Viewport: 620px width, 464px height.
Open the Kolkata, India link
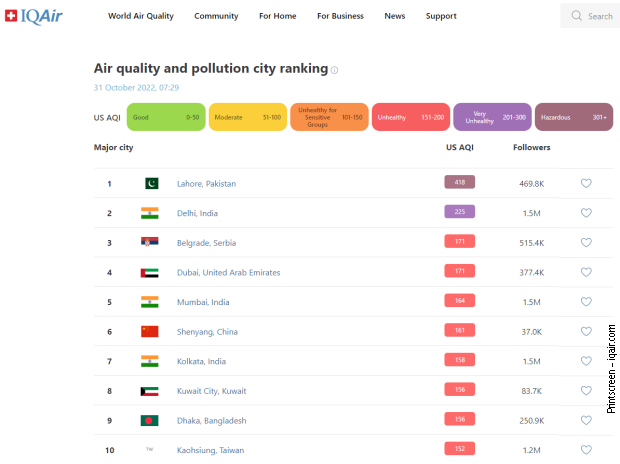(201, 362)
